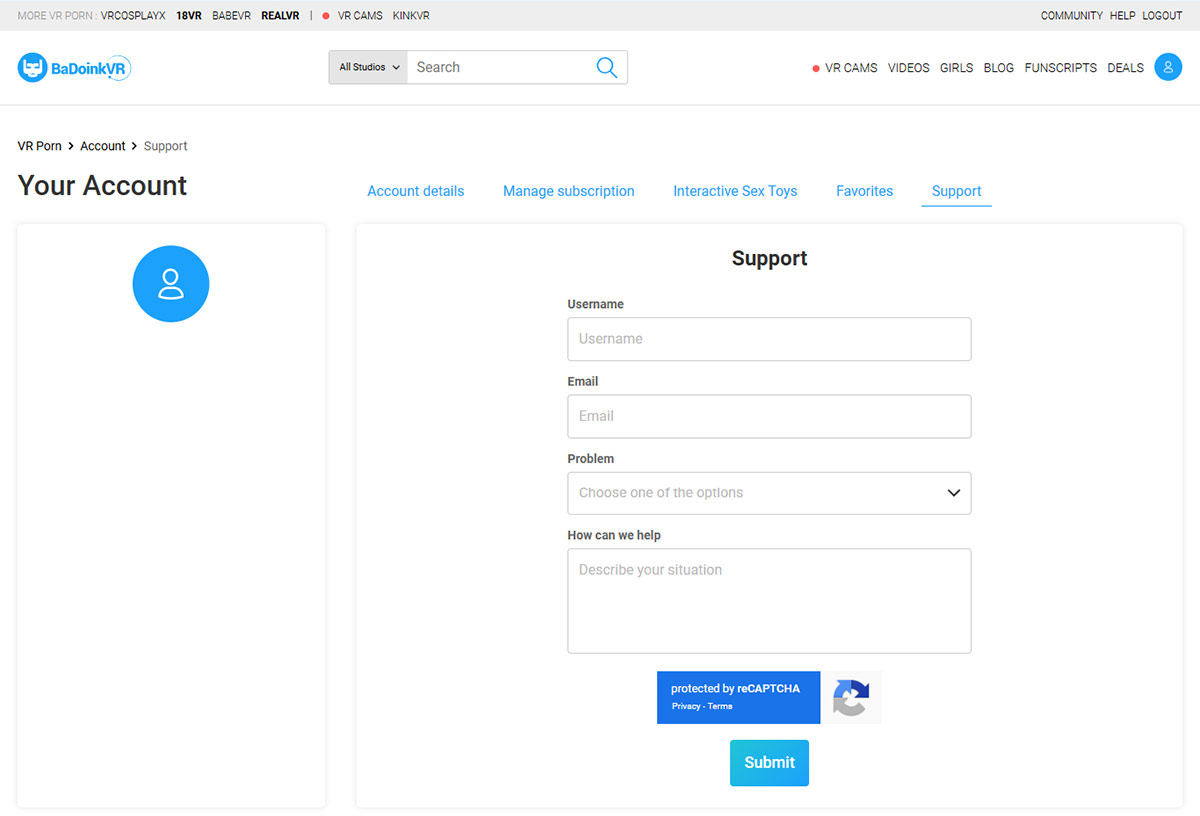Submit the support form
Viewport: 1200px width, 816px height.
tap(769, 763)
